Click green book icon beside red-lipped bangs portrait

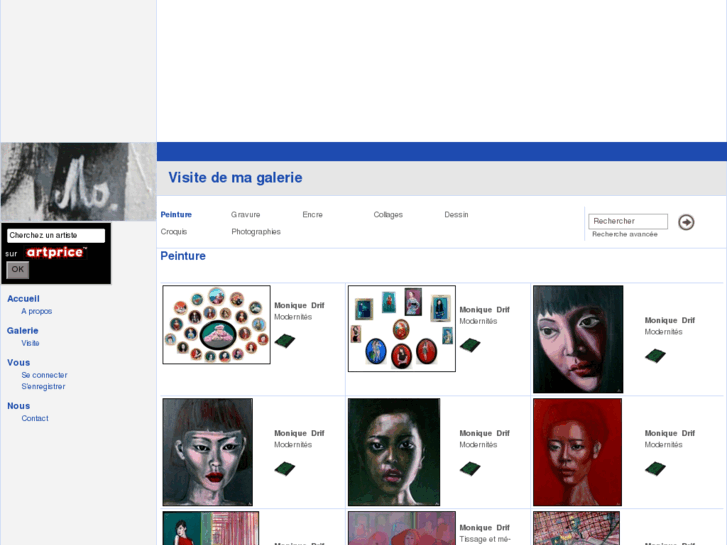pos(285,468)
